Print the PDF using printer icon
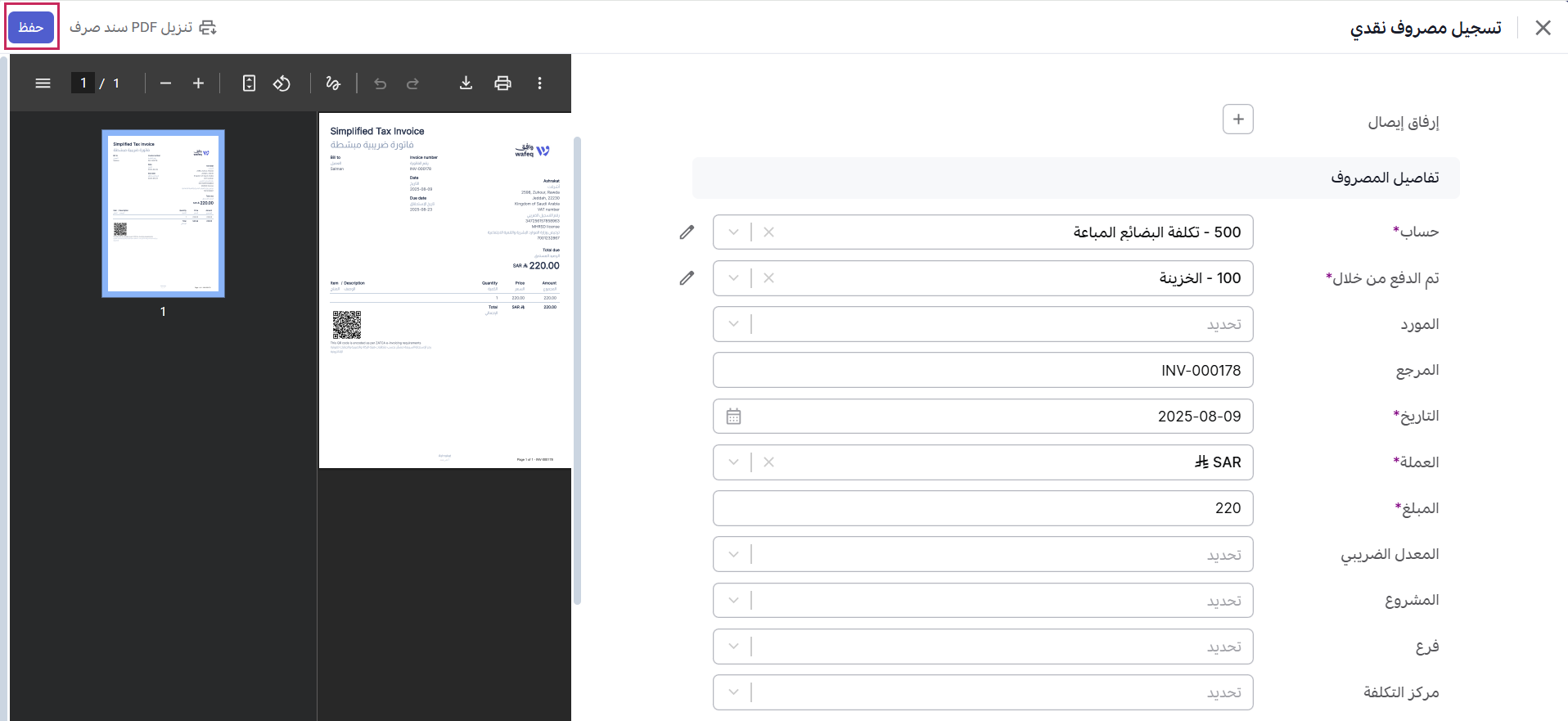Image resolution: width=1568 pixels, height=721 pixels. [502, 83]
